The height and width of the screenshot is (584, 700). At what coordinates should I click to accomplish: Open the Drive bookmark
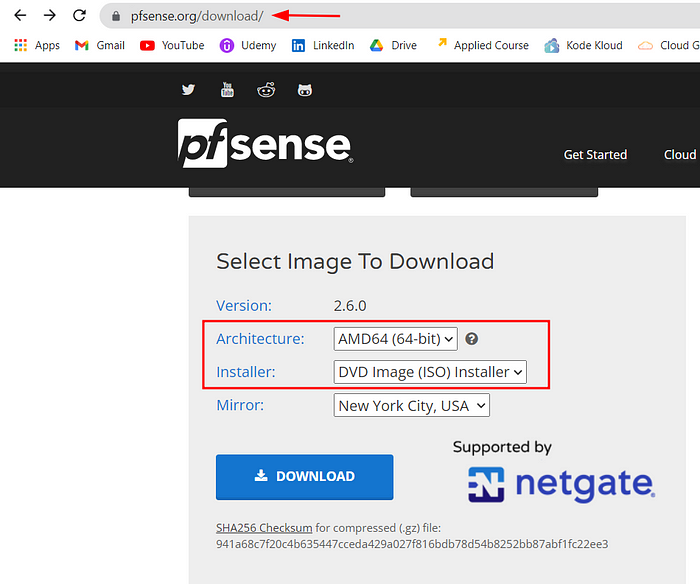click(393, 45)
